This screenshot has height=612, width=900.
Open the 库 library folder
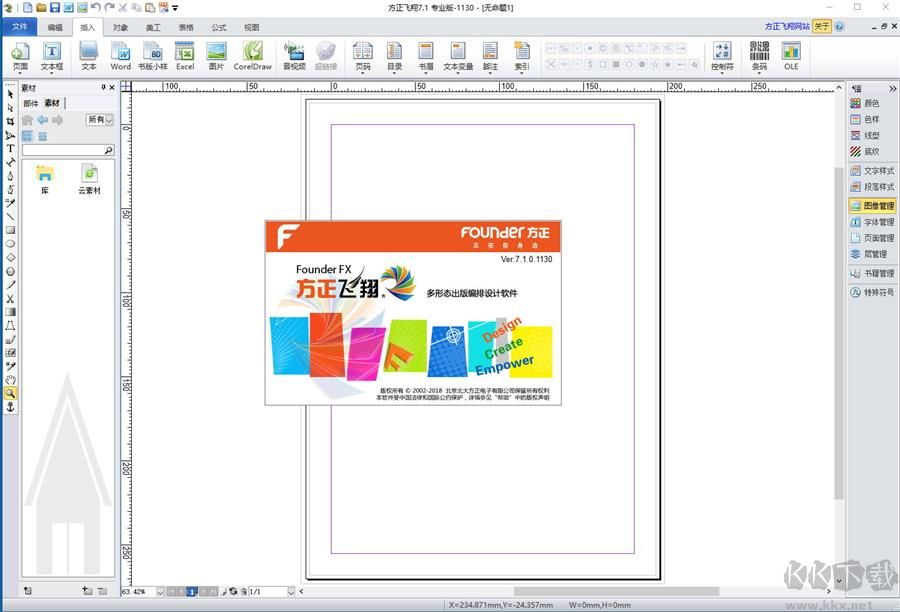pos(44,180)
